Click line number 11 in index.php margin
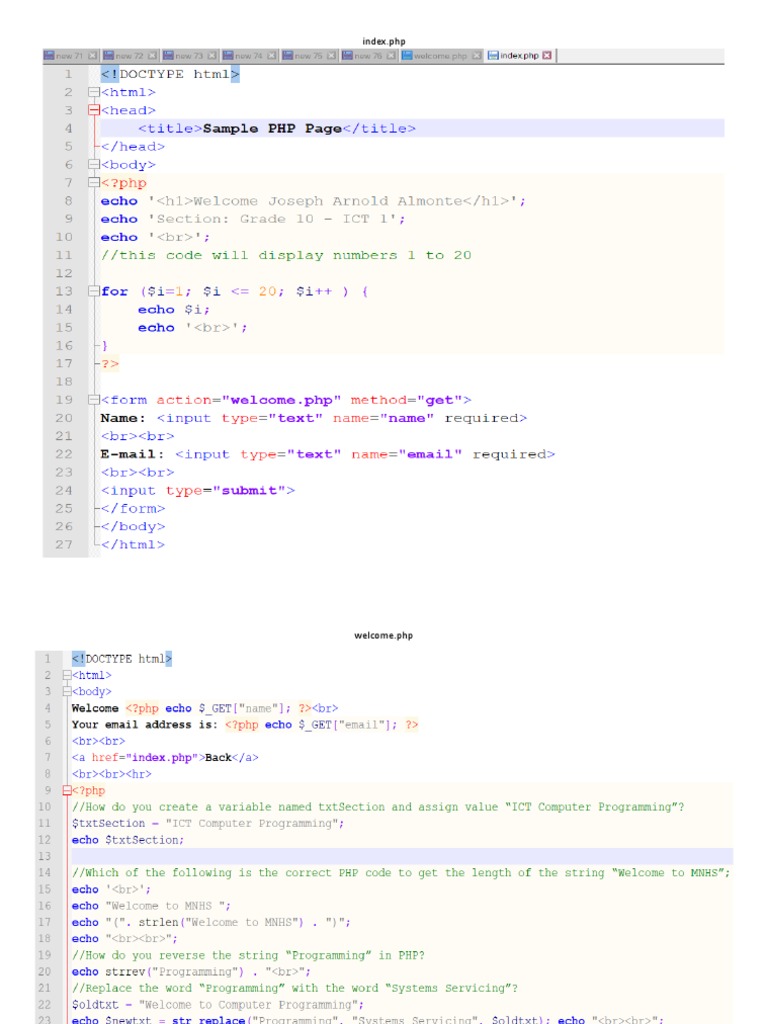This screenshot has height=1024, width=768. pyautogui.click(x=64, y=255)
